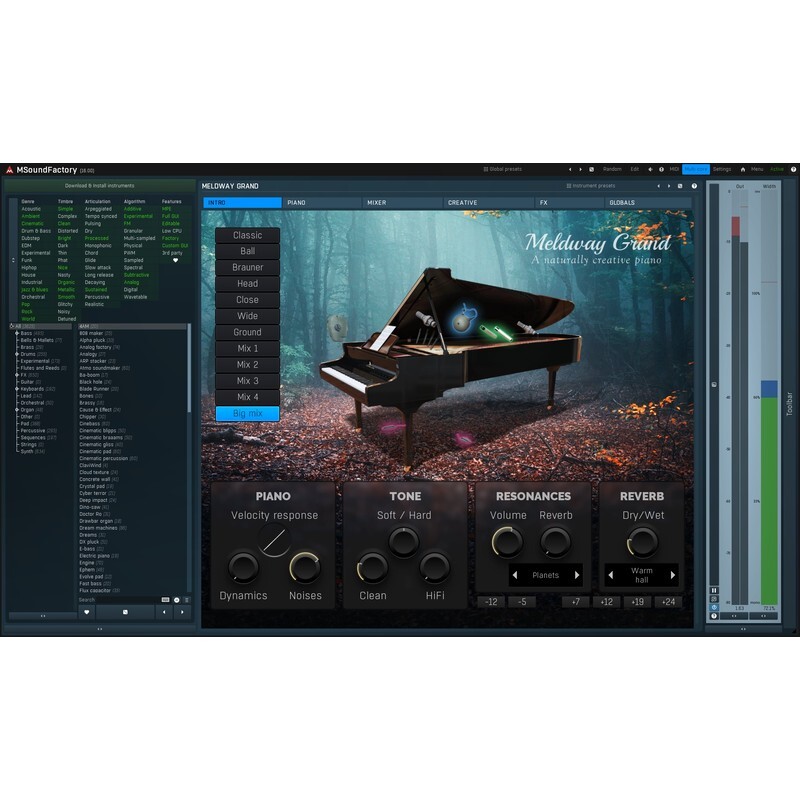Toggle the Cinematic genre filter
This screenshot has width=800, height=800.
[x=32, y=223]
